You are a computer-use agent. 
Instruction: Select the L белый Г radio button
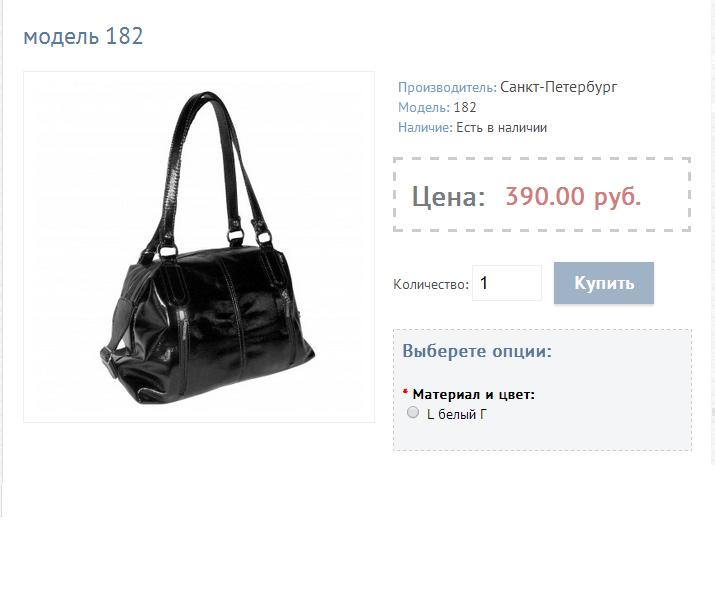coord(413,412)
